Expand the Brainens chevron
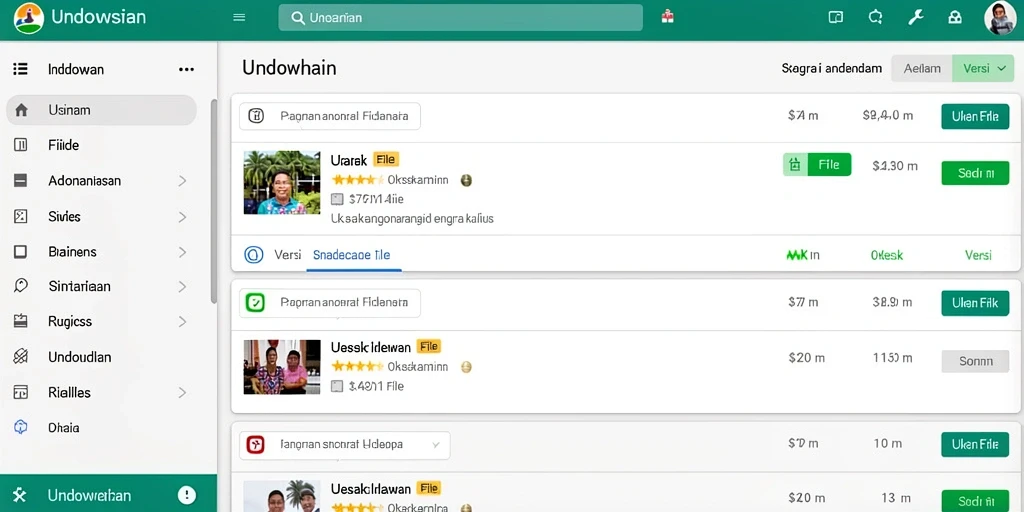Screen dimensions: 1024x512 click(x=182, y=251)
